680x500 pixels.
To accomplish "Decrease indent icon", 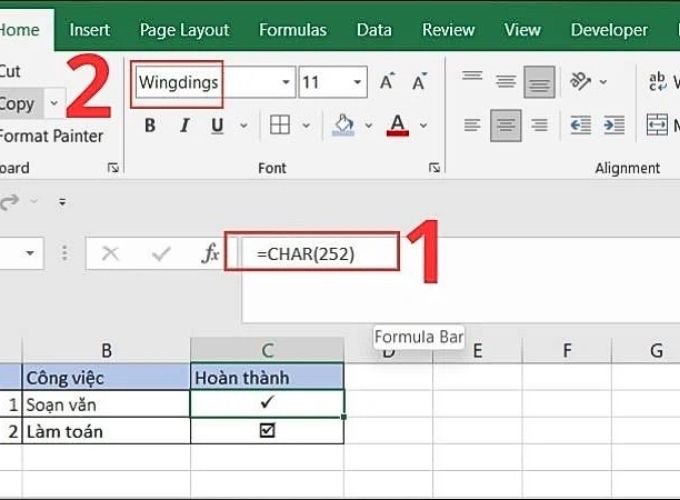I will (x=580, y=126).
